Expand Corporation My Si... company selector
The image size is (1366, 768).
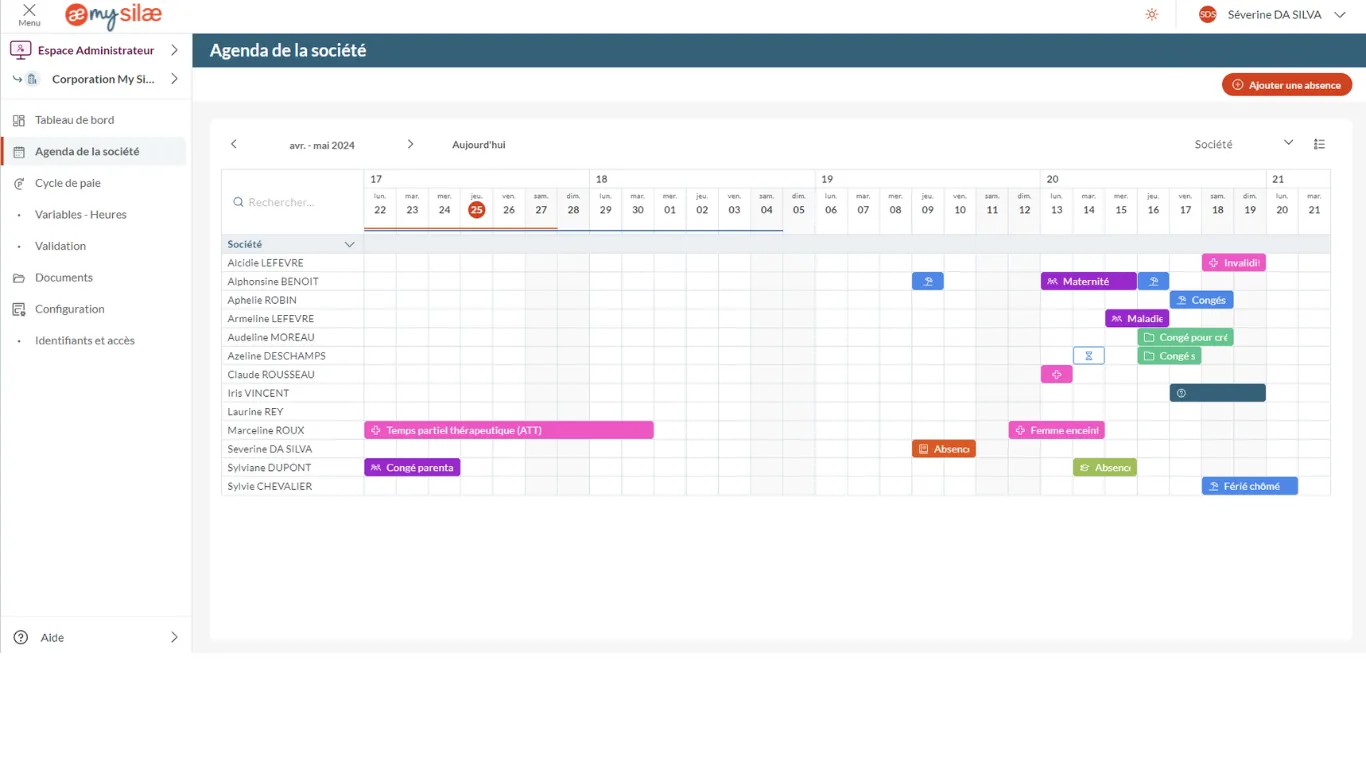point(174,79)
